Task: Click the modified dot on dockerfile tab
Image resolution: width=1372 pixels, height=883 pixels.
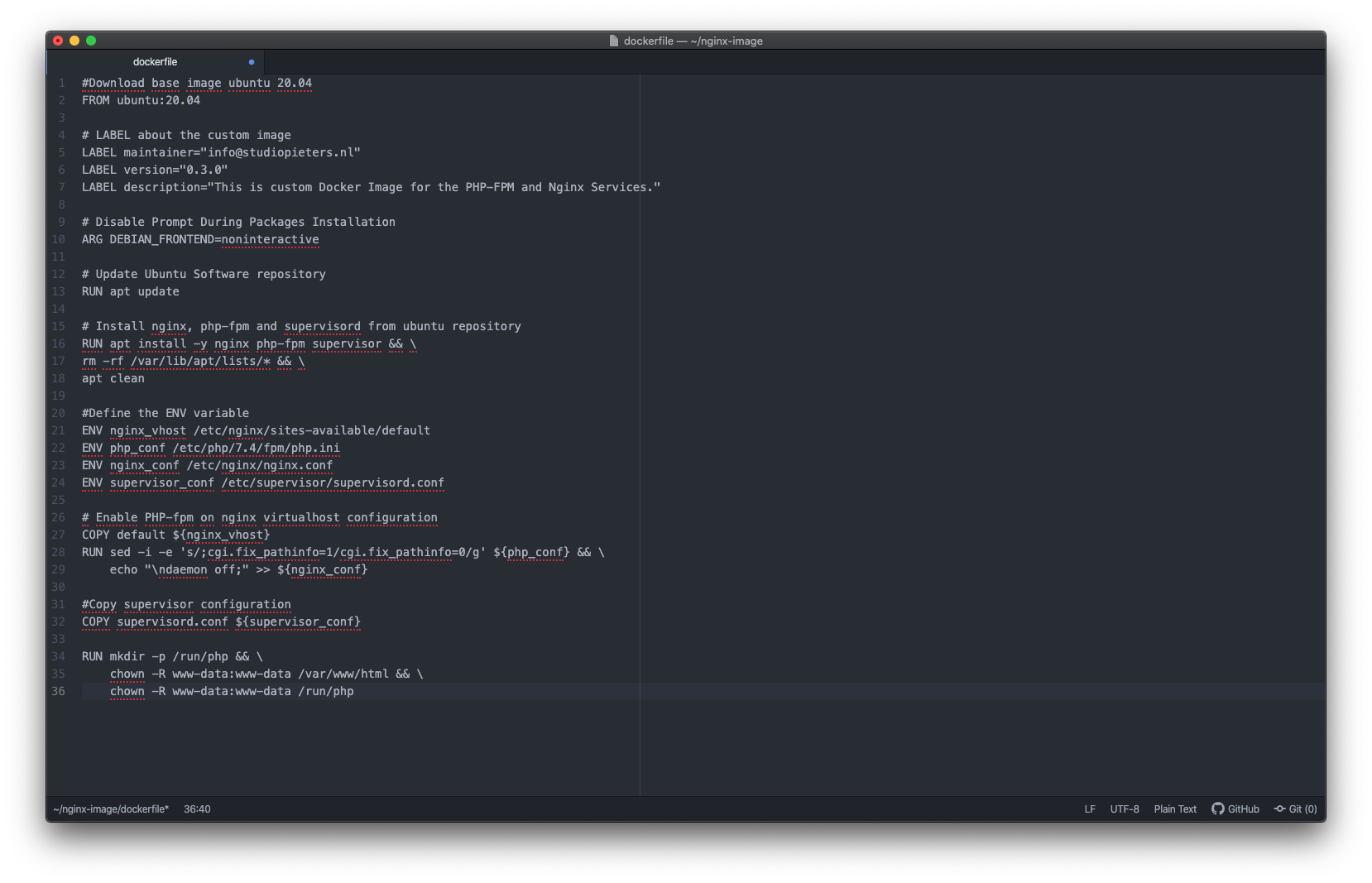Action: [x=252, y=62]
